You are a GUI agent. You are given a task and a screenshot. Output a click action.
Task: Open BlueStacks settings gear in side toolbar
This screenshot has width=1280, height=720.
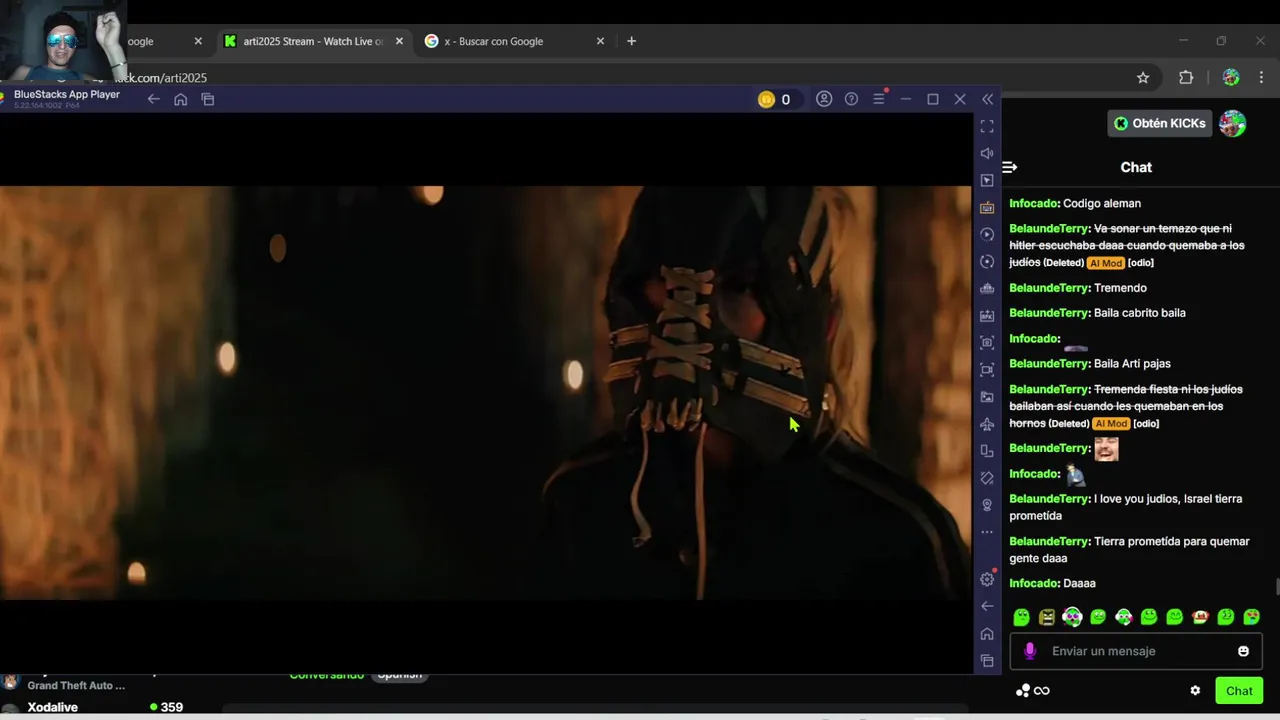tap(987, 579)
